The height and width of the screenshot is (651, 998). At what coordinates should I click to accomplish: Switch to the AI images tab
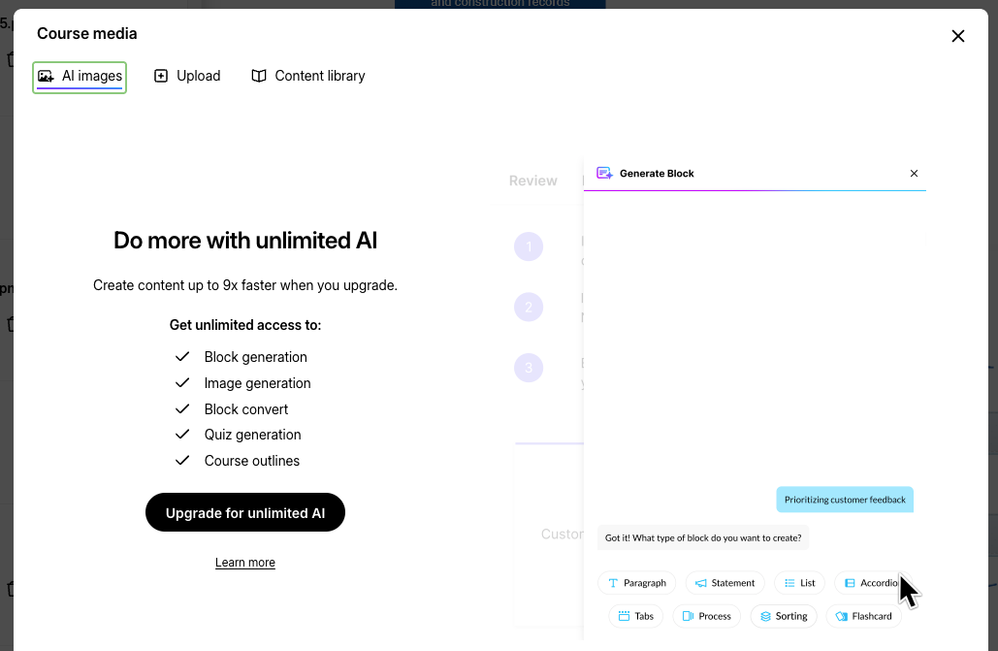(80, 76)
